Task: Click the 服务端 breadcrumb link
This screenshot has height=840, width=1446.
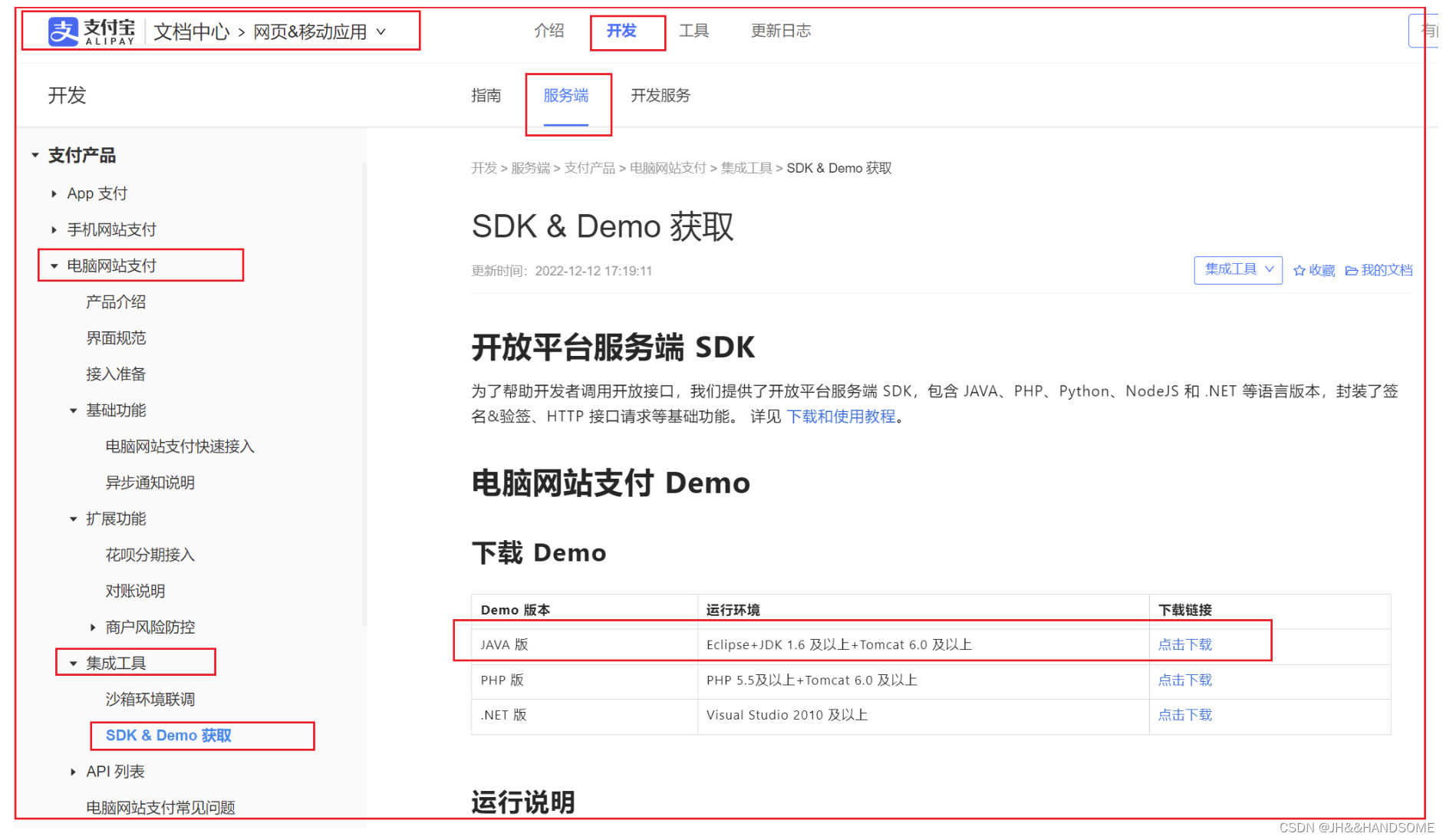Action: coord(531,168)
